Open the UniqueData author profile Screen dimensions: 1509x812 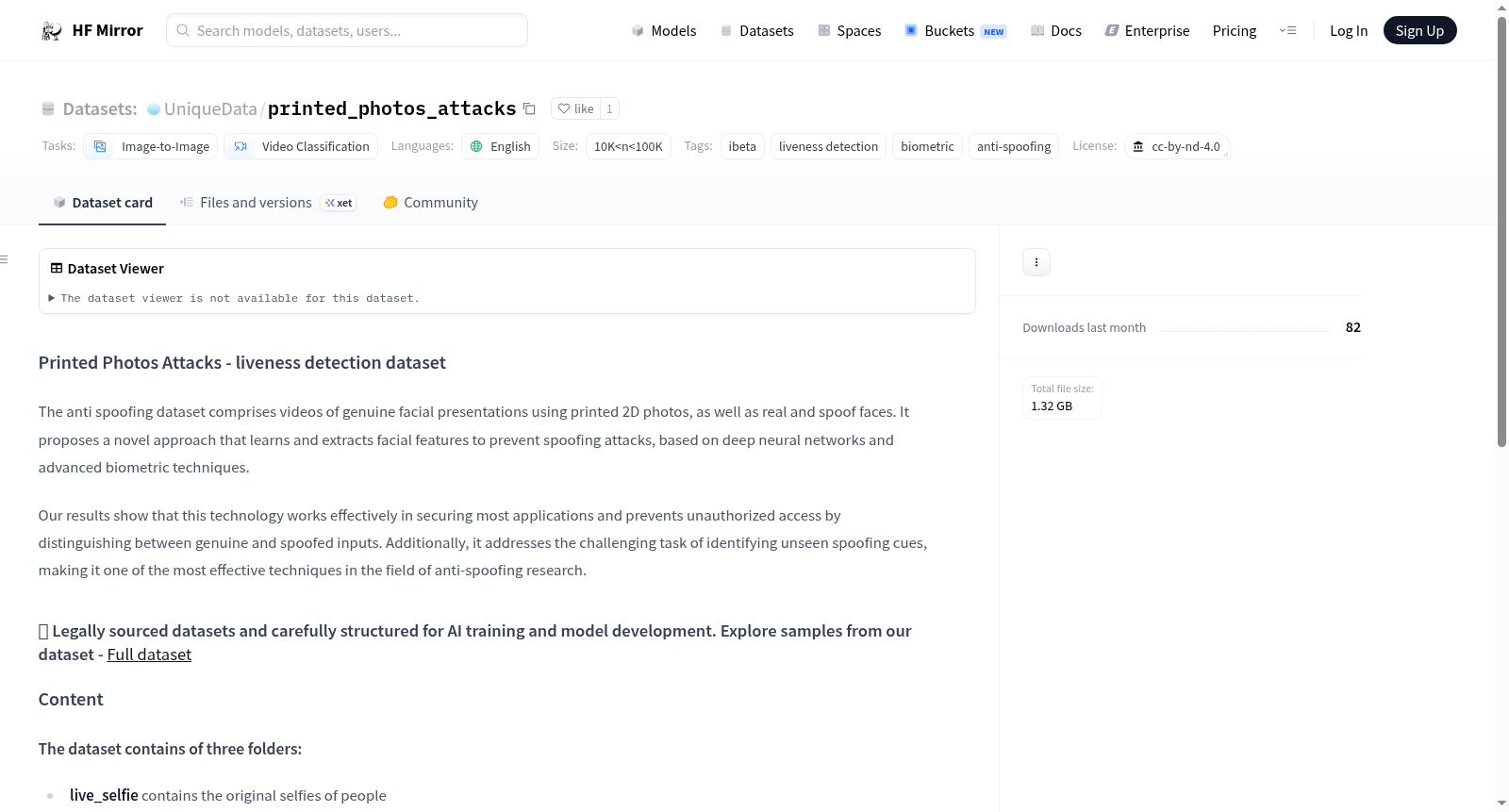click(210, 108)
